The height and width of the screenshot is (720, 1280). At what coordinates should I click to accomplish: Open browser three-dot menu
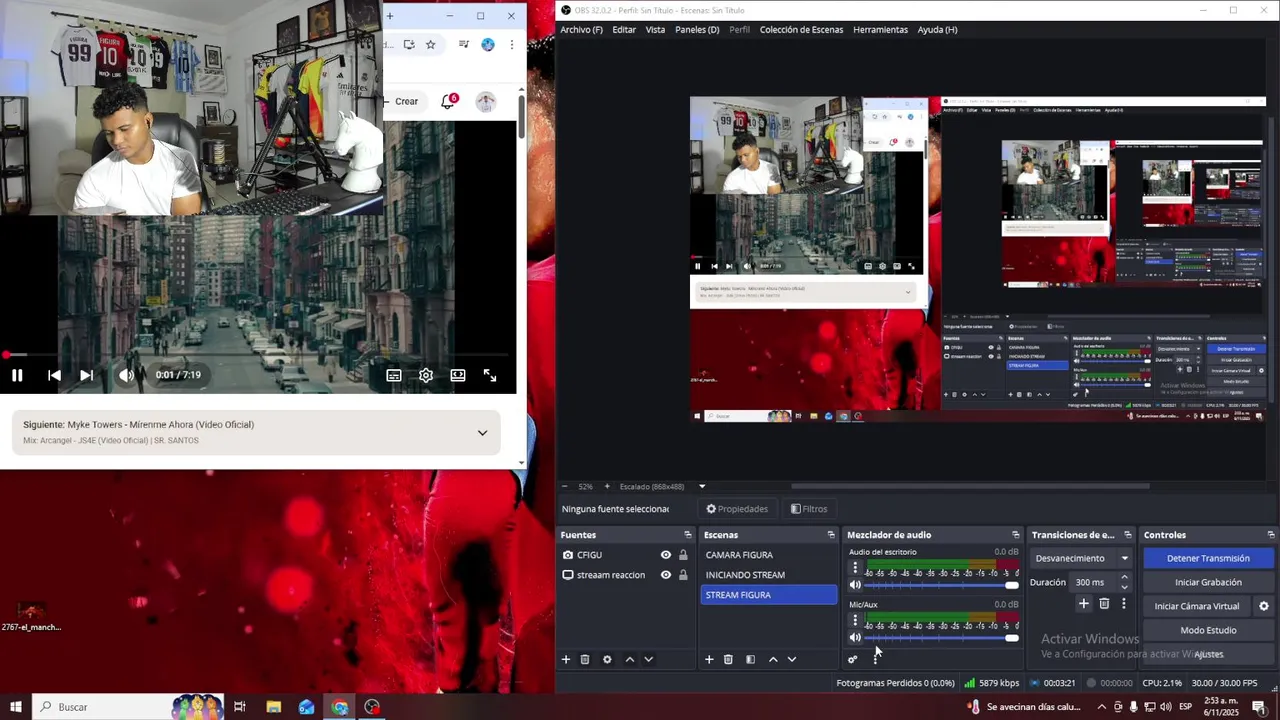coord(512,44)
